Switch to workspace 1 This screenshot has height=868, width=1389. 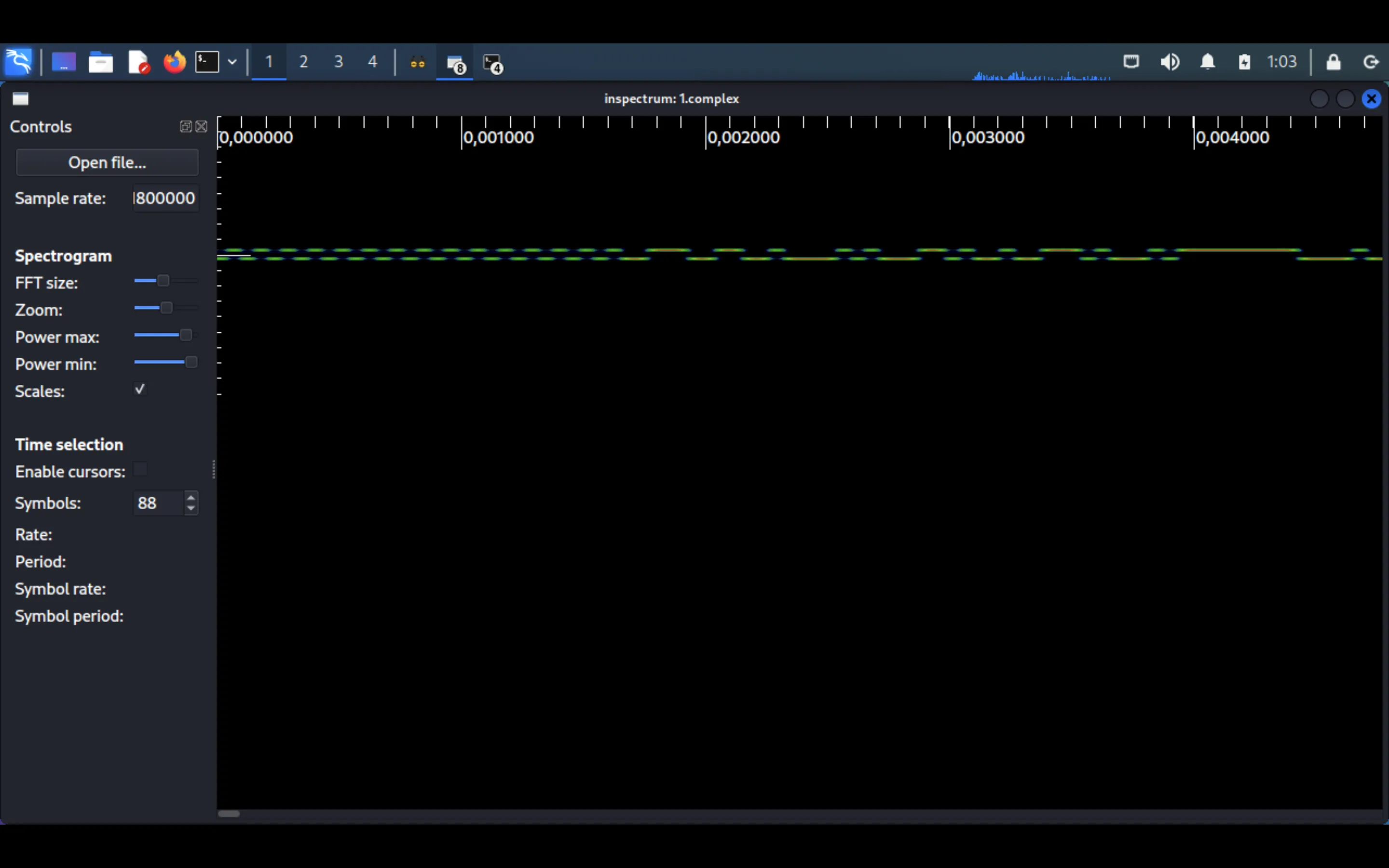point(269,62)
